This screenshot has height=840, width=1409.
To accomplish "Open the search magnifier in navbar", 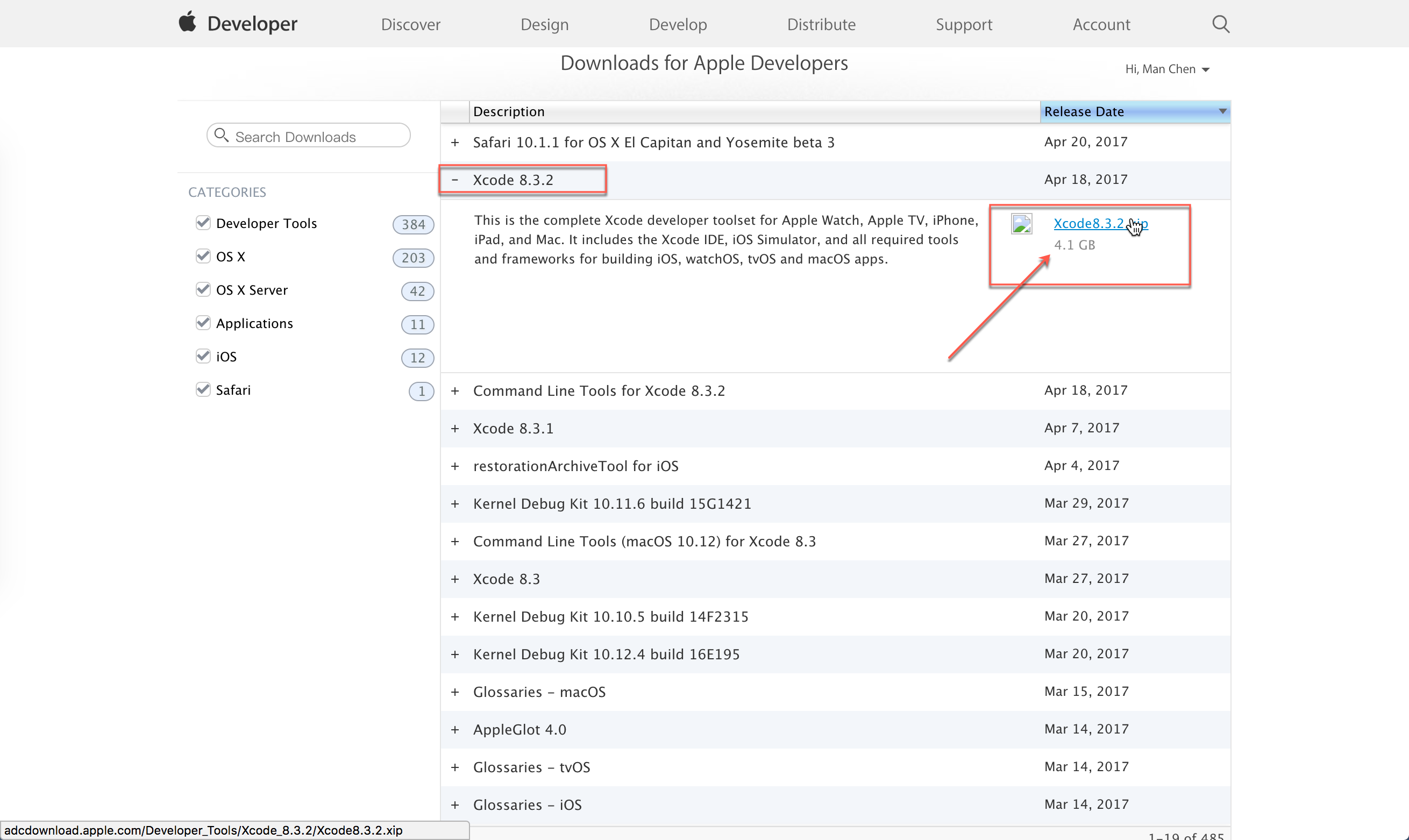I will click(1221, 24).
